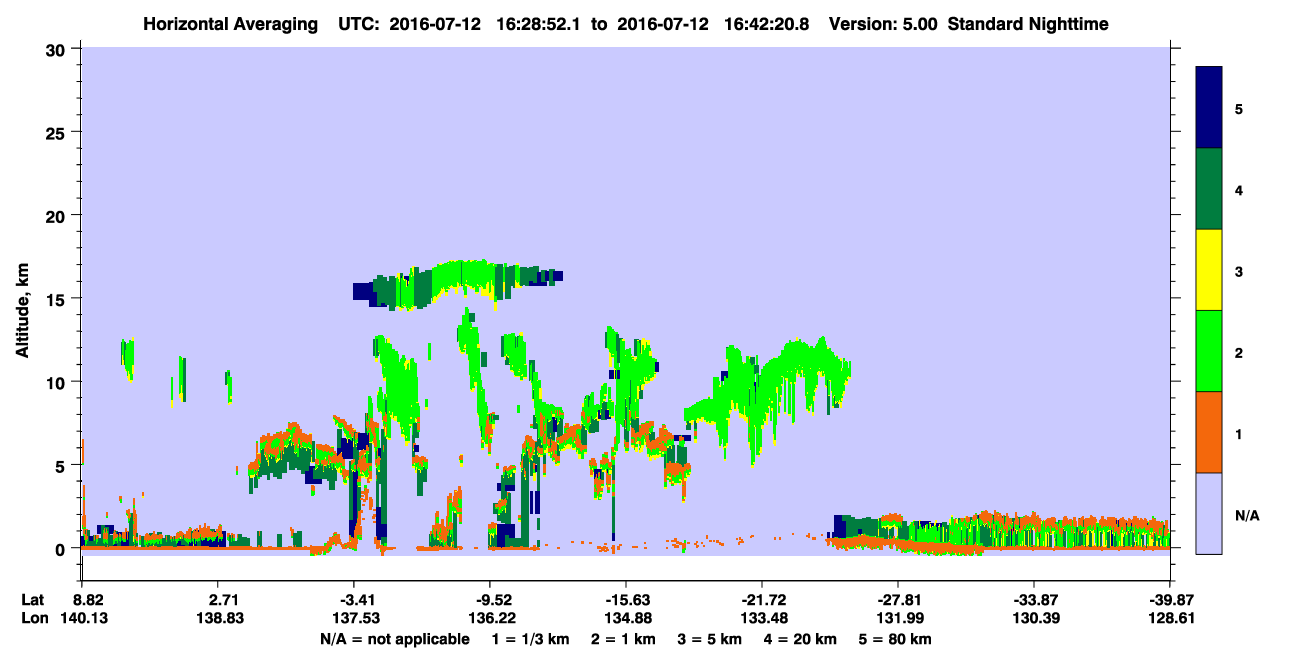Click the colorbar label 4
Image resolution: width=1300 pixels, height=667 pixels.
[1239, 189]
